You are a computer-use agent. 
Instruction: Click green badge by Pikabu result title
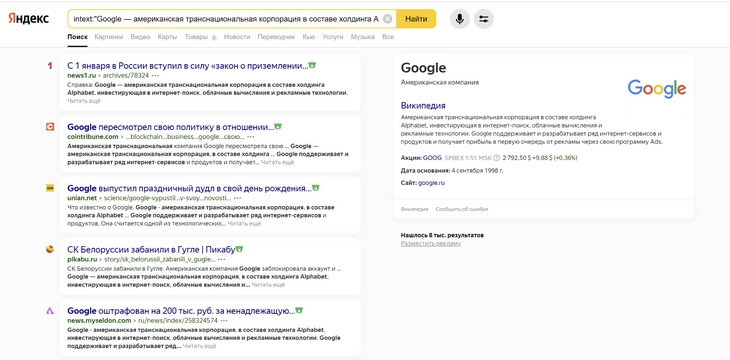(x=239, y=250)
